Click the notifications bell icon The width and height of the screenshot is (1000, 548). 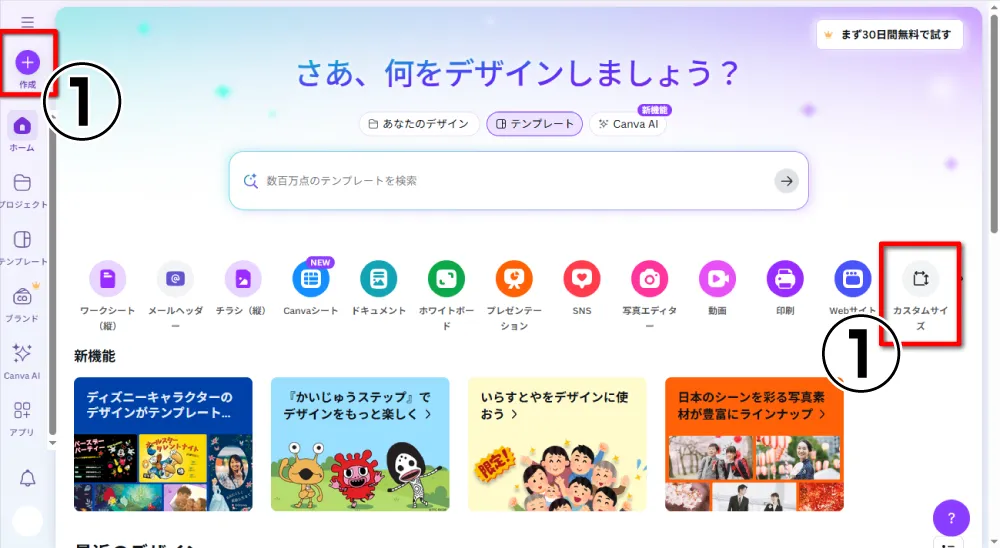[27, 478]
